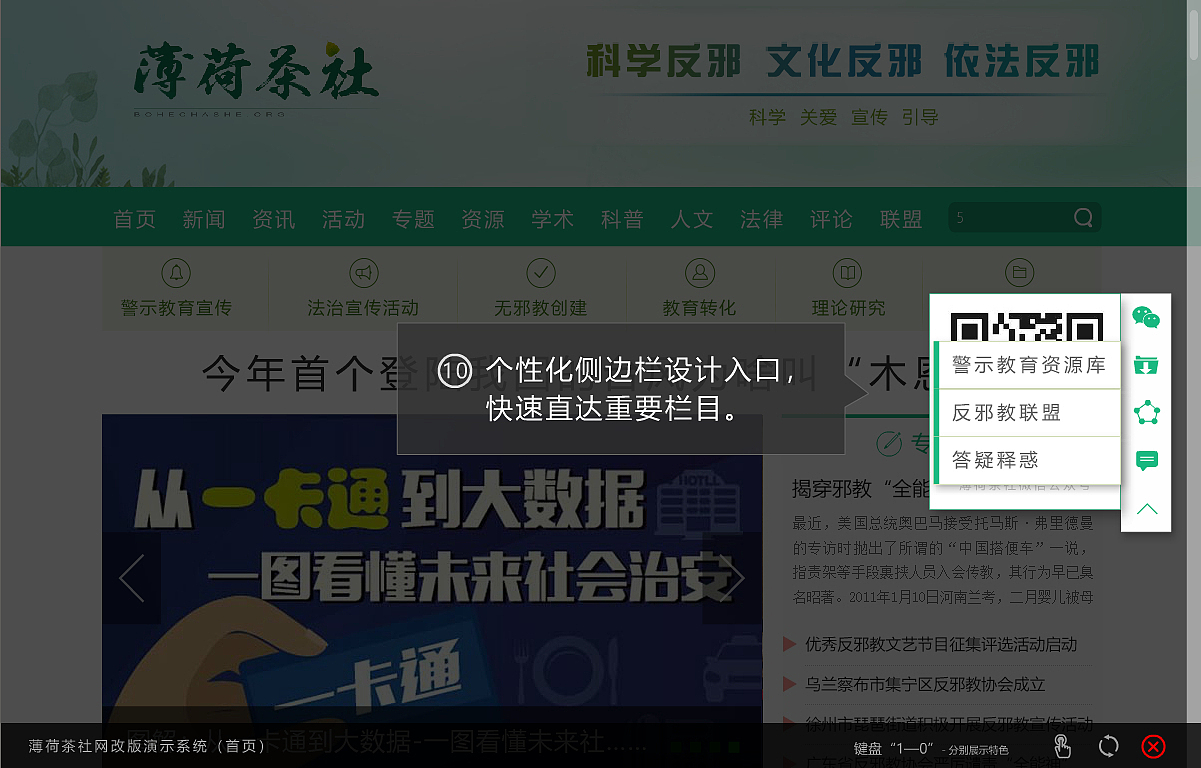Open the 教育转化 shortcut

point(699,308)
